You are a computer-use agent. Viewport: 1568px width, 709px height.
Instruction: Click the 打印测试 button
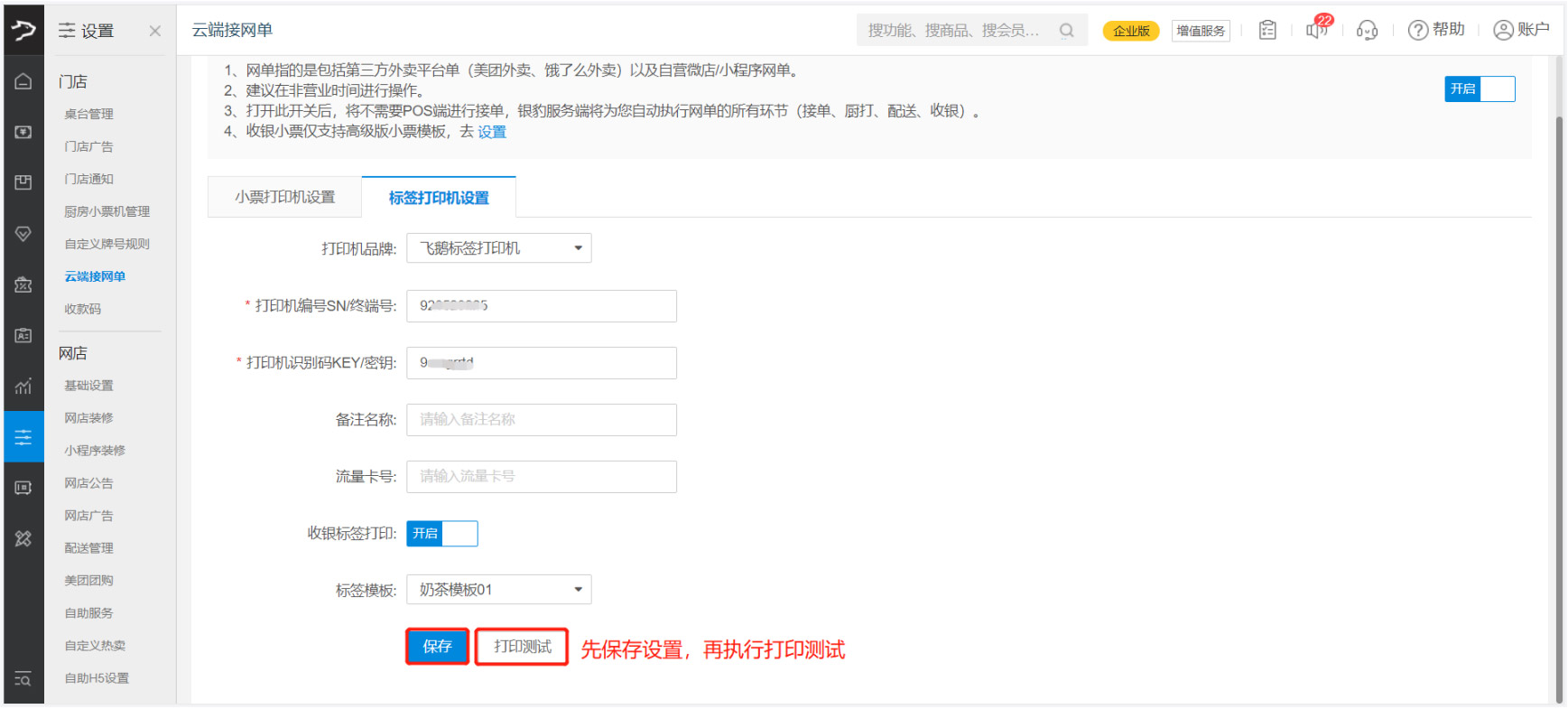(x=522, y=647)
